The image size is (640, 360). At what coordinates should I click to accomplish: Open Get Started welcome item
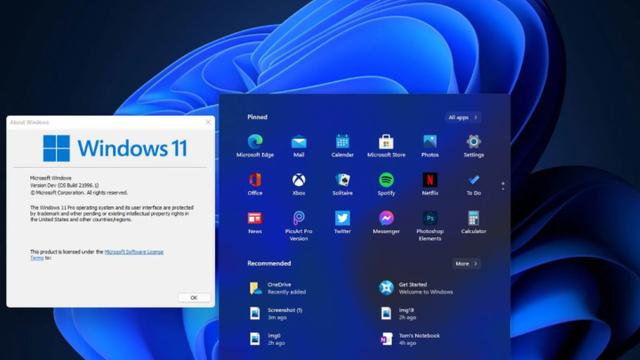[x=416, y=288]
